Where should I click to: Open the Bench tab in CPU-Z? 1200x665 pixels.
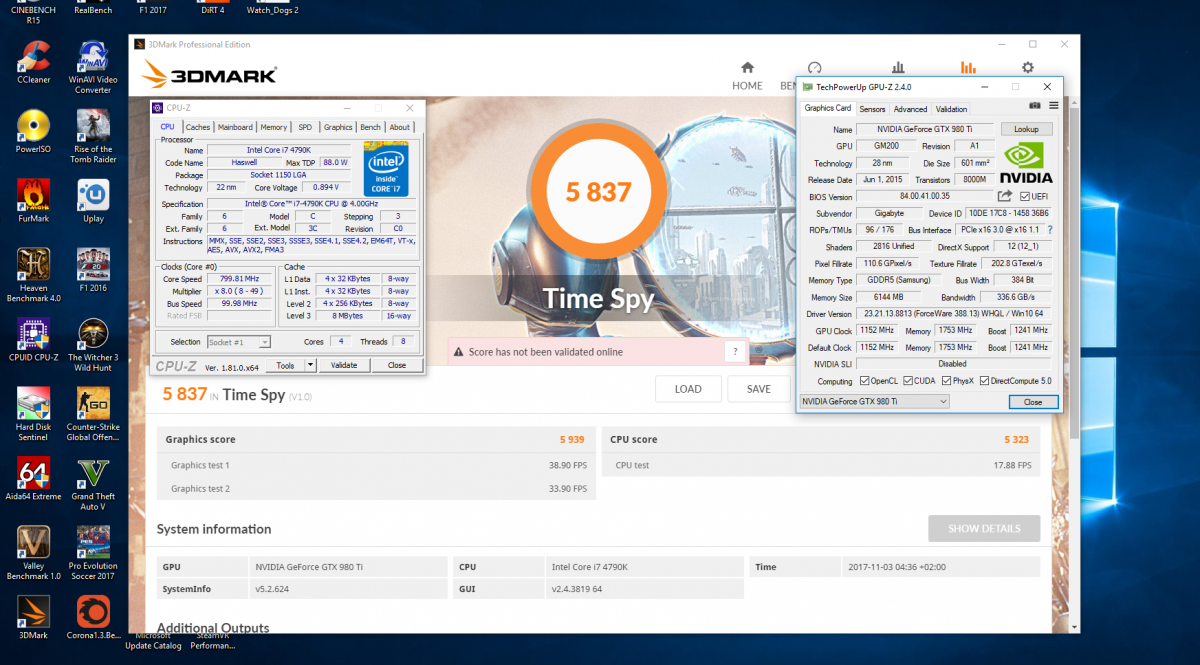tap(371, 127)
